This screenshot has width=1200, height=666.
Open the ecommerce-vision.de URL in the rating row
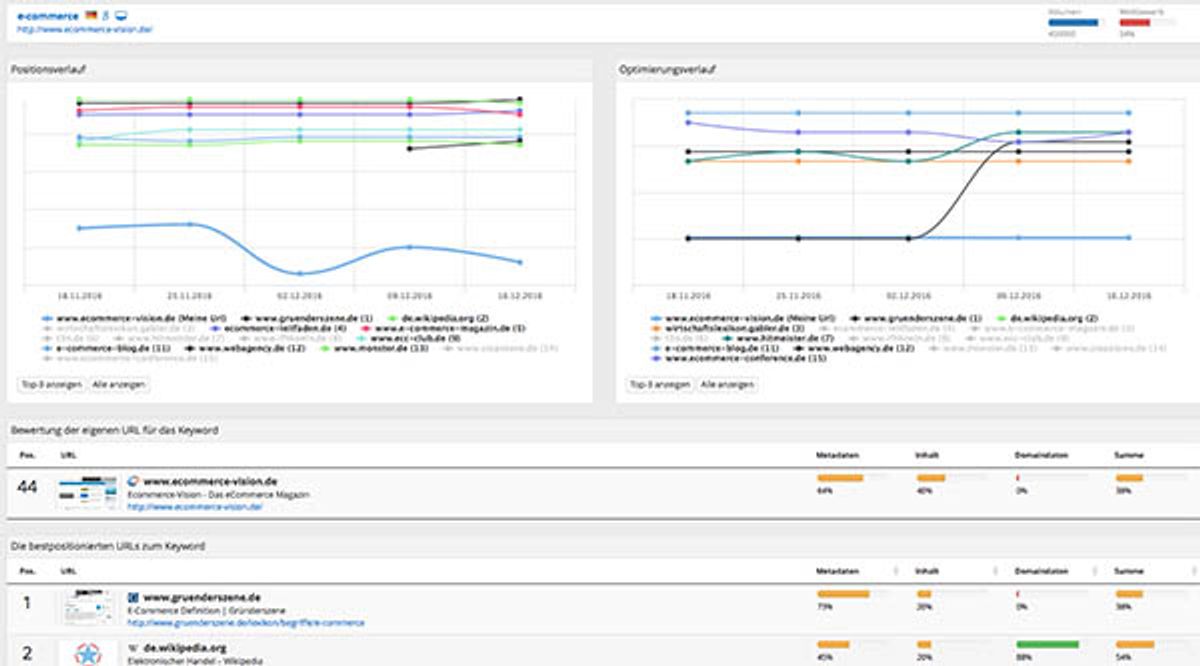tap(195, 507)
